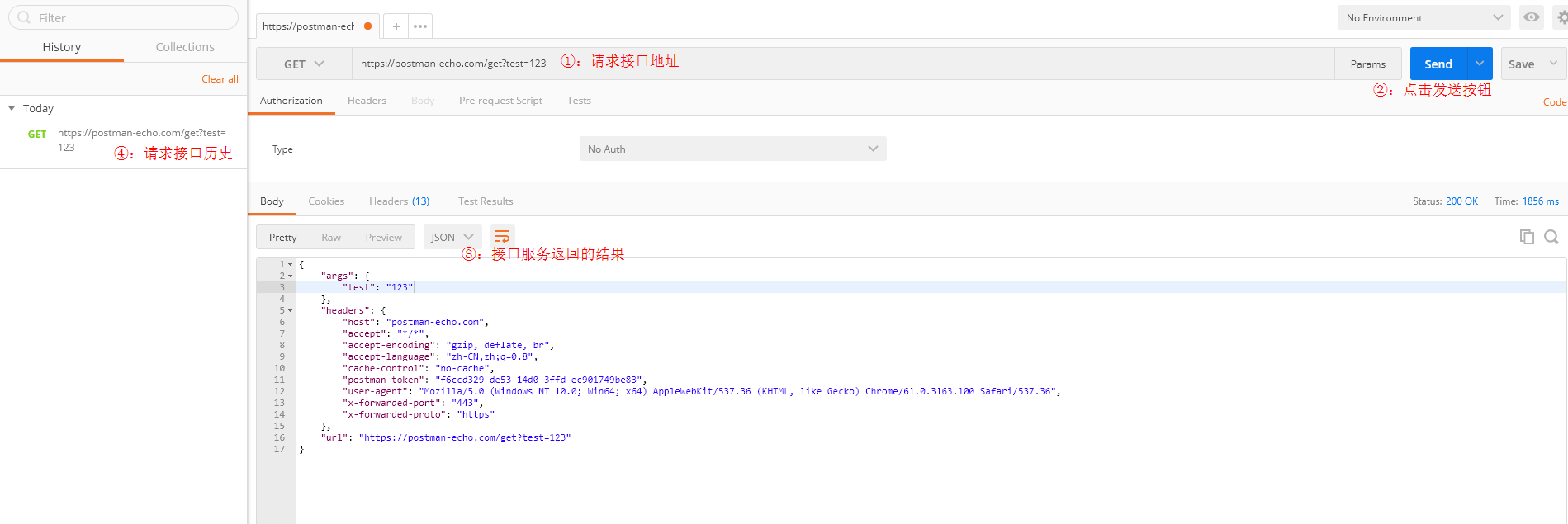
Task: Click the environment quick look eye icon
Action: coord(1531,17)
